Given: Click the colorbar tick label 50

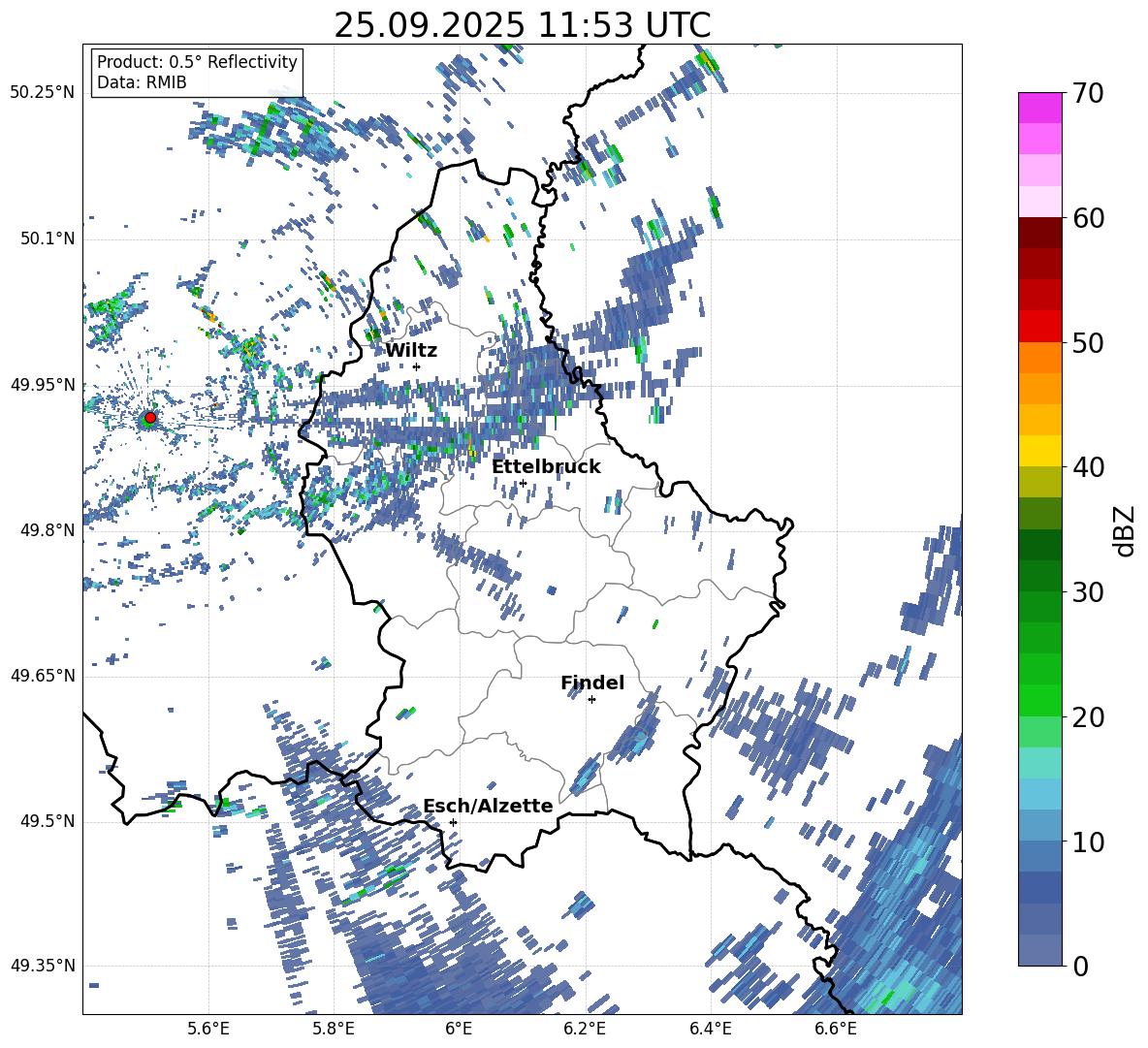Looking at the screenshot, I should [1088, 342].
